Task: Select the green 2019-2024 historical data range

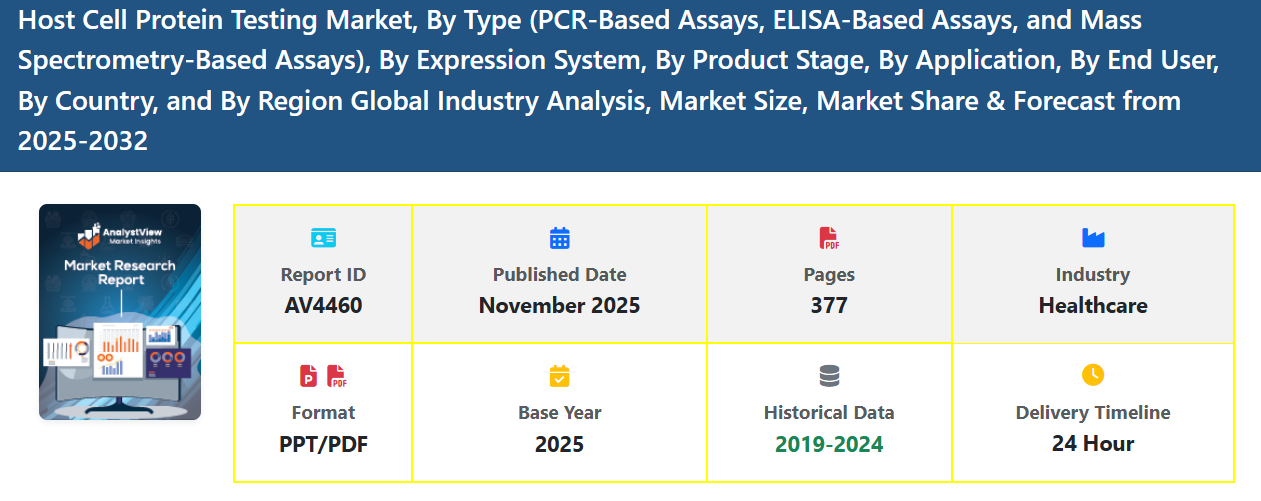Action: pos(829,444)
